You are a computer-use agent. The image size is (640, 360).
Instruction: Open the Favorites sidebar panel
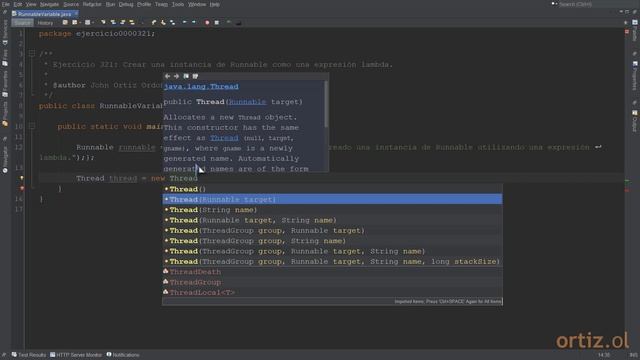5,84
